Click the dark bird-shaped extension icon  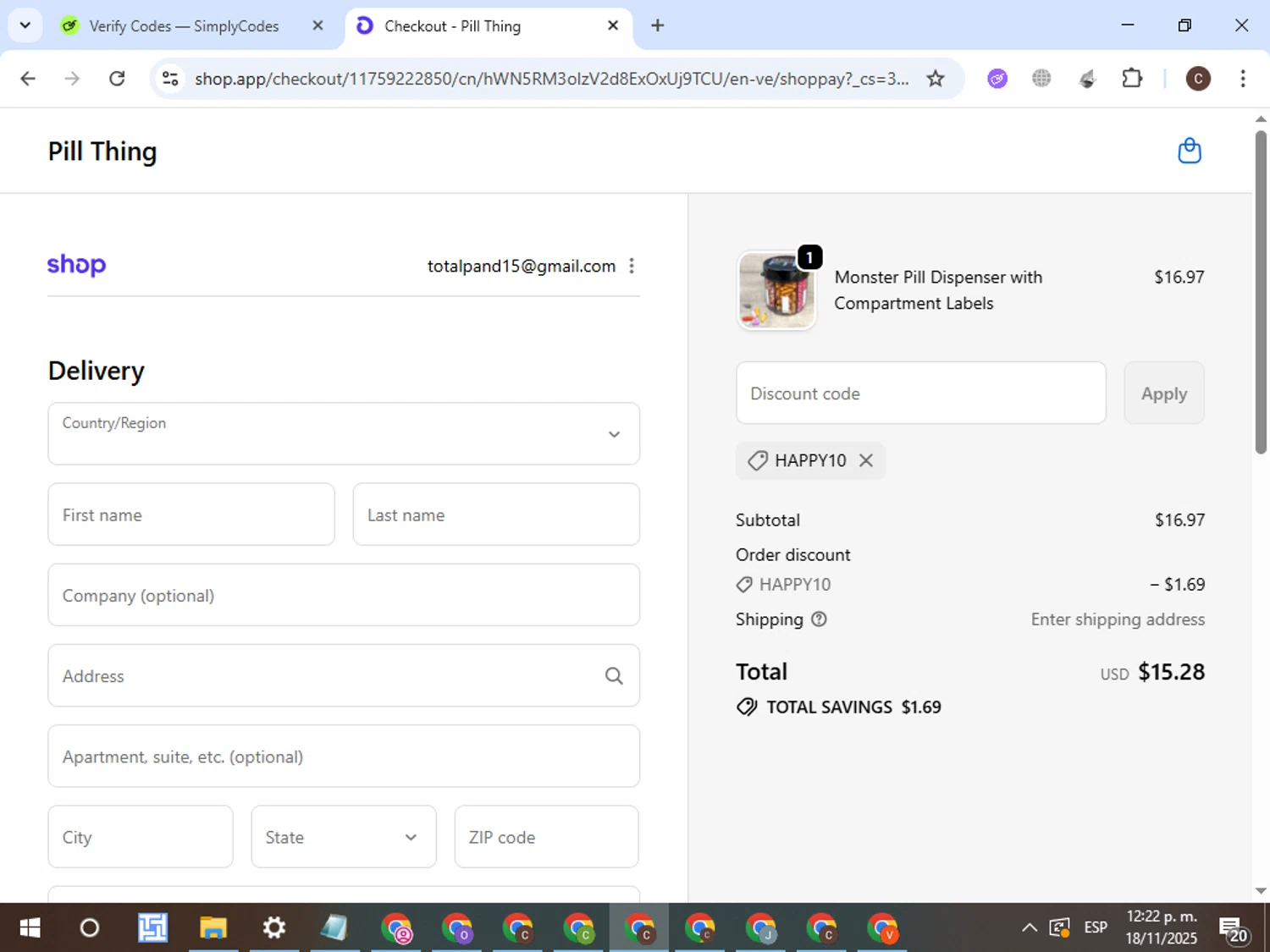click(x=1087, y=79)
